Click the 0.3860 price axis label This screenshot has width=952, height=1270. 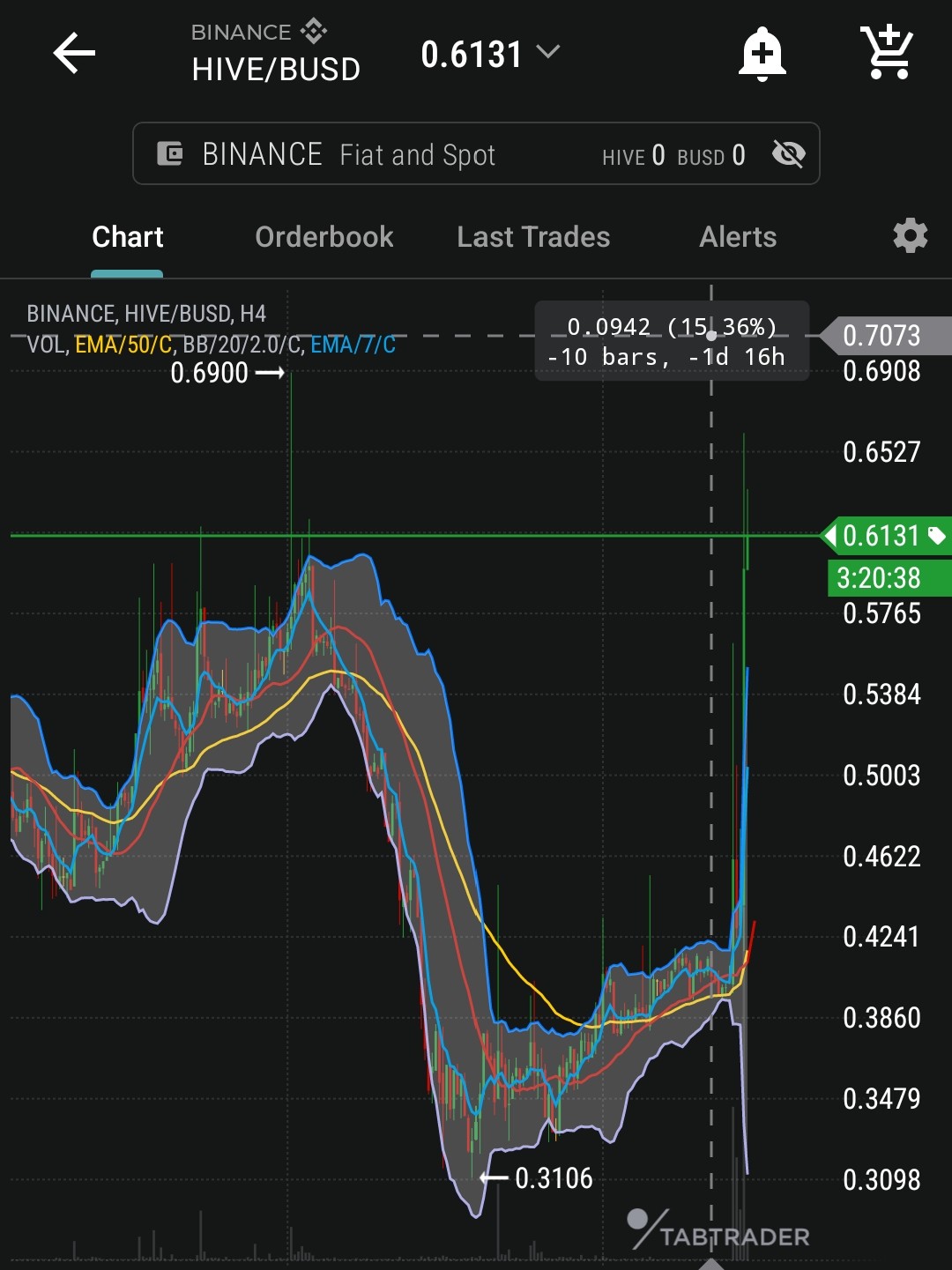click(881, 1018)
